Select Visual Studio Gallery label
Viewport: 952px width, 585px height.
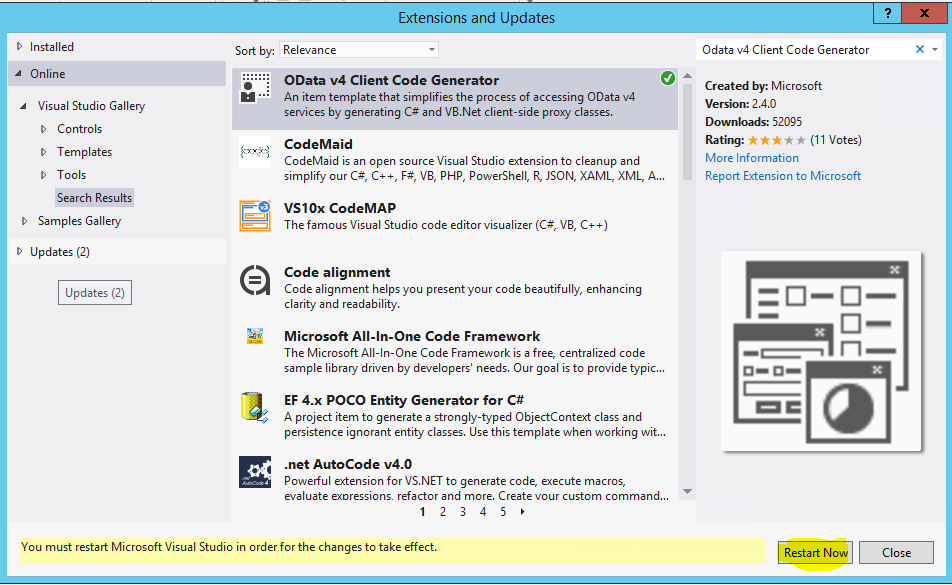click(x=91, y=106)
